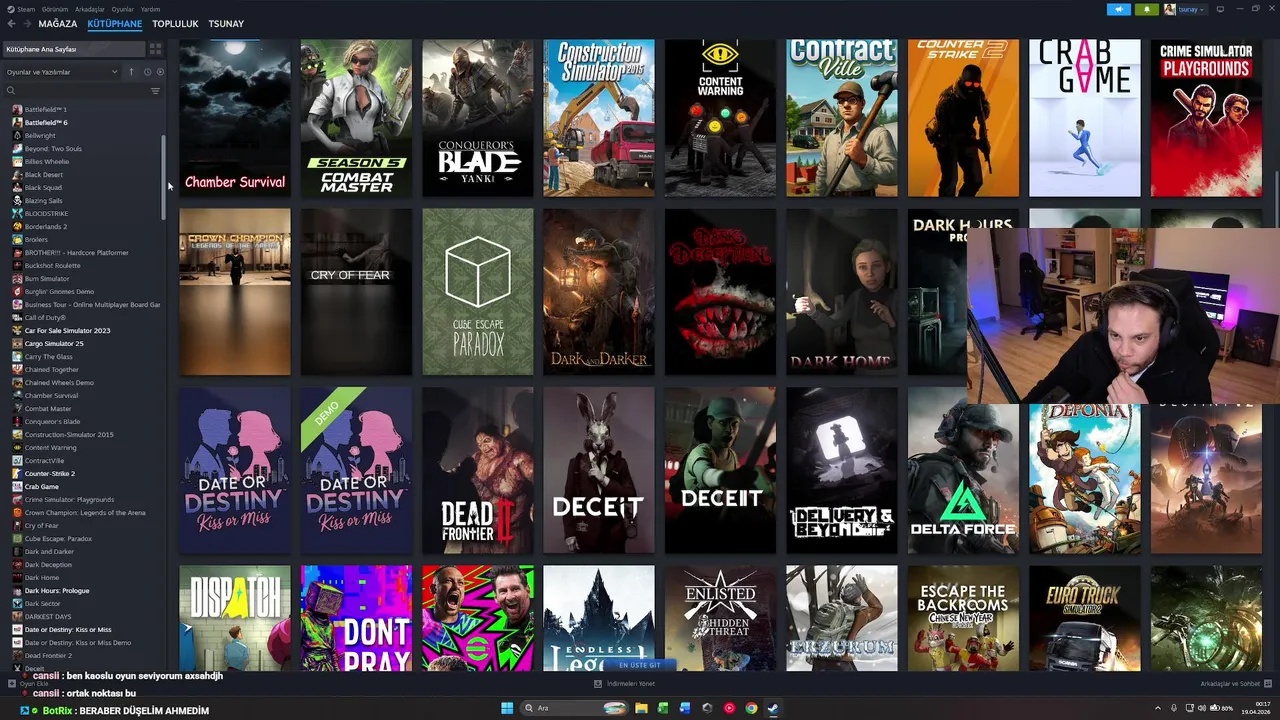The height and width of the screenshot is (720, 1280).
Task: Click the library search field
Action: pos(80,91)
